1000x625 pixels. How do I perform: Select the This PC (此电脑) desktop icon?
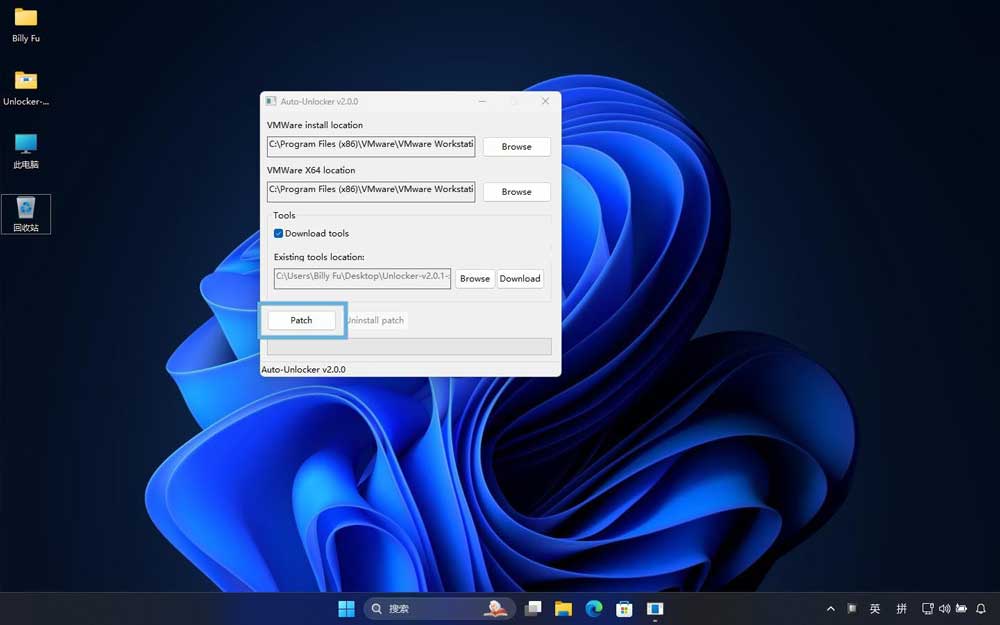pyautogui.click(x=26, y=146)
